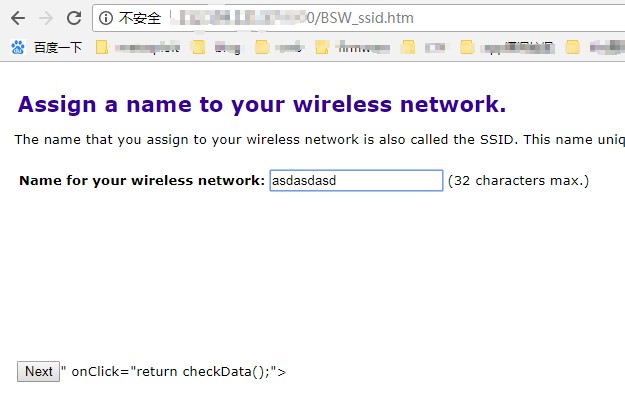Screen dimensions: 625x417
Task: Expand the fifth bookmark folder
Action: click(x=425, y=47)
